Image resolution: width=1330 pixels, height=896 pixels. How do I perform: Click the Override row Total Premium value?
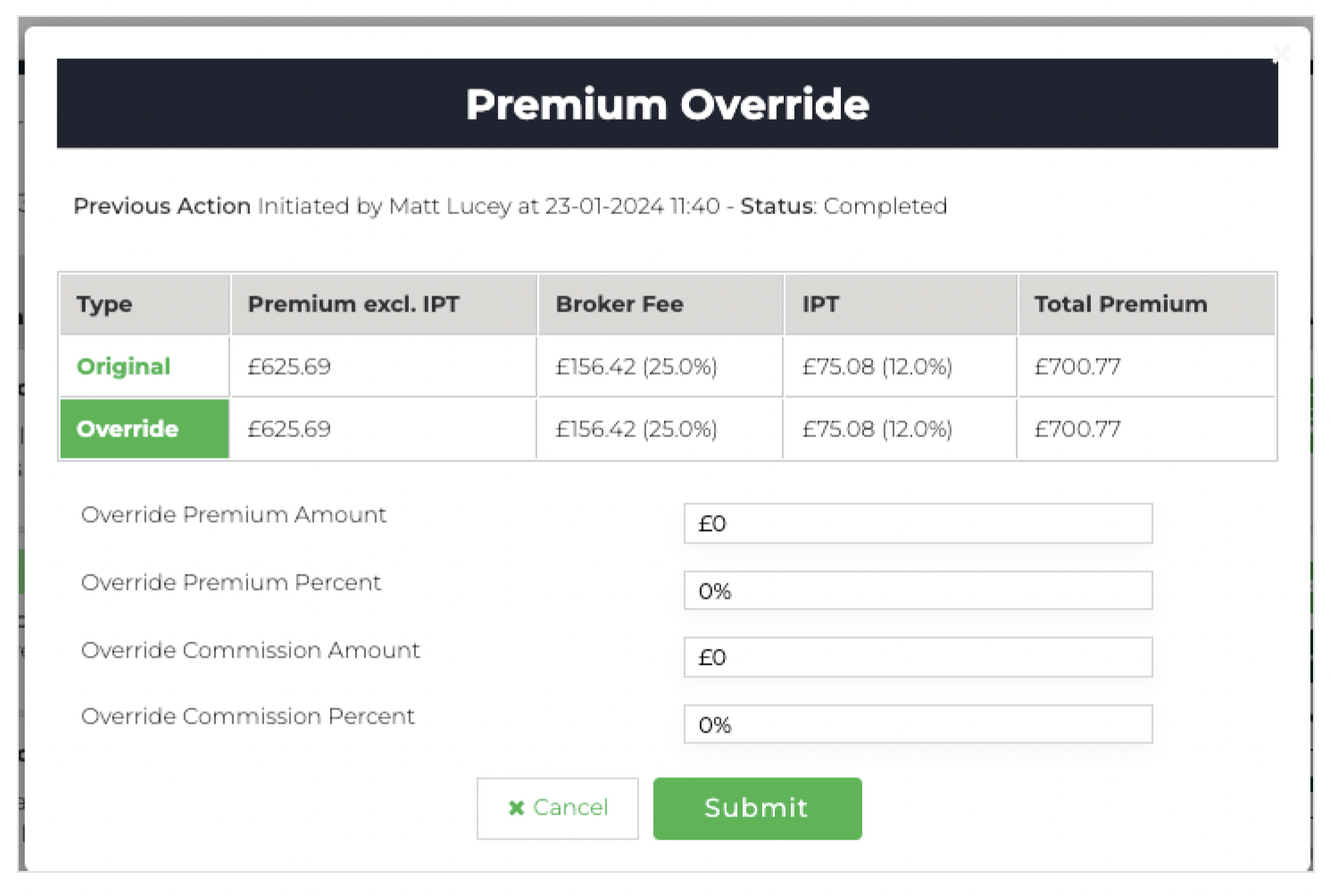pos(1077,429)
